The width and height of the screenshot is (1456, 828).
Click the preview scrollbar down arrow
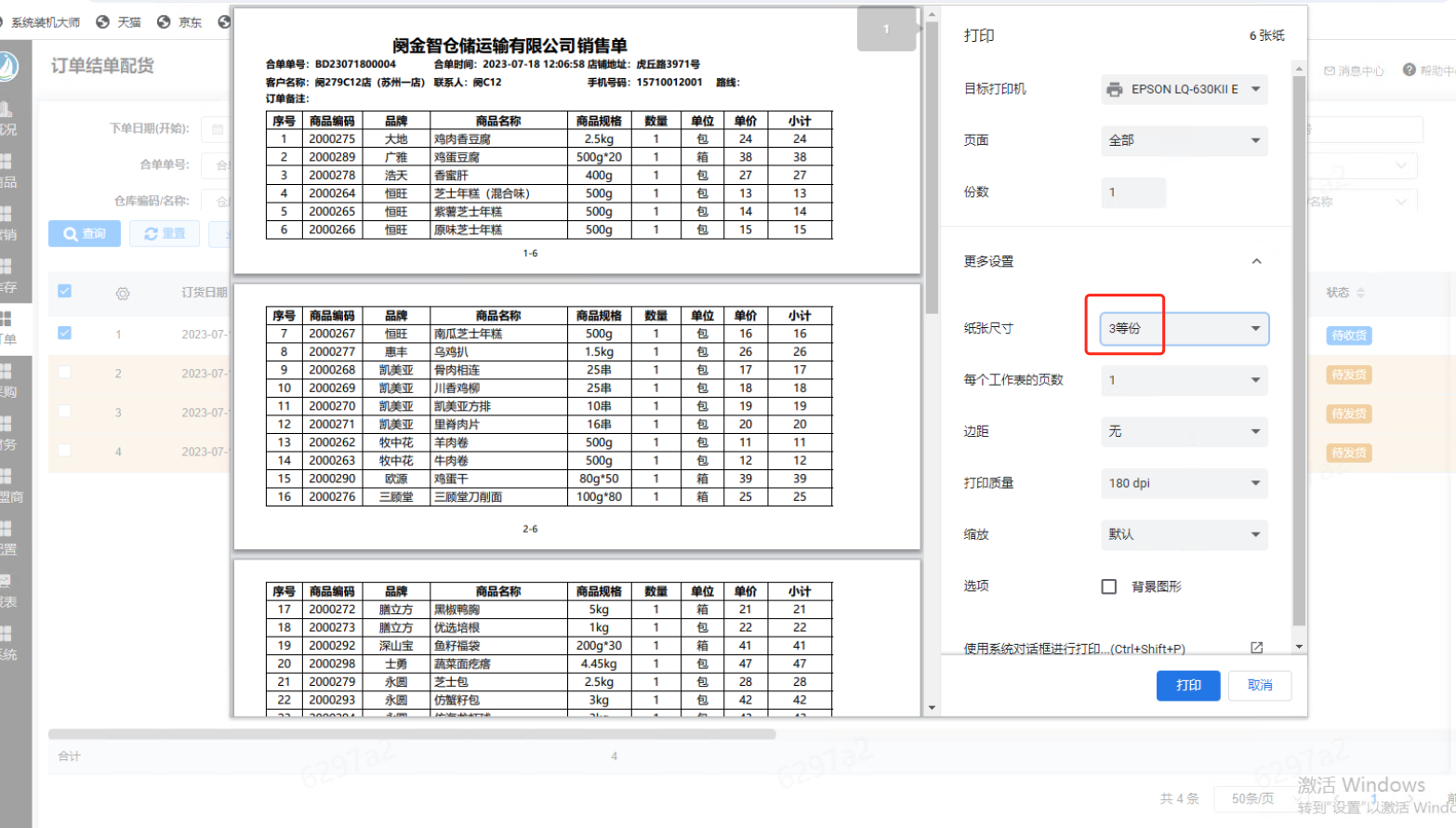click(x=932, y=708)
